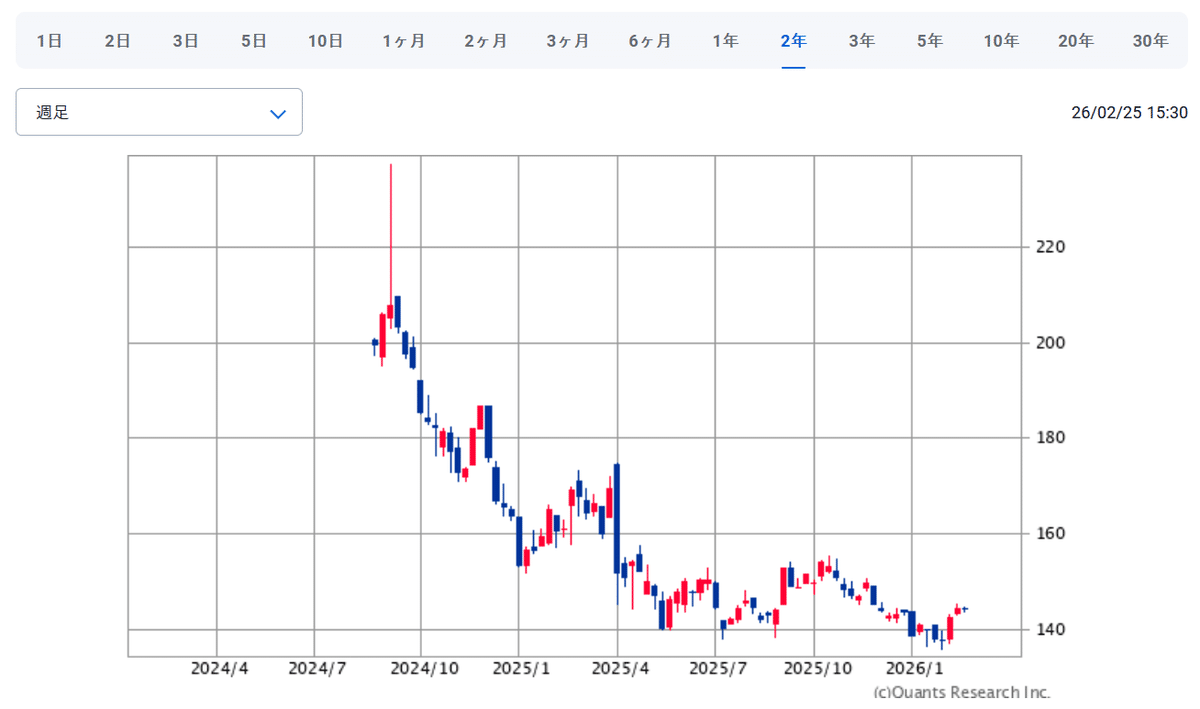Click the 2026/1 date axis label
1200x709 pixels.
point(913,667)
